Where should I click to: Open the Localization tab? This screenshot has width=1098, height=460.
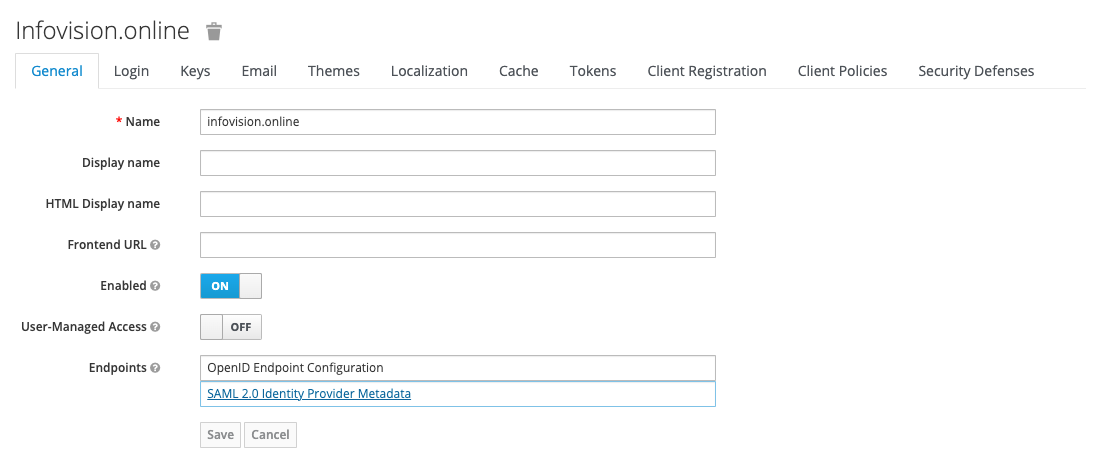click(429, 71)
